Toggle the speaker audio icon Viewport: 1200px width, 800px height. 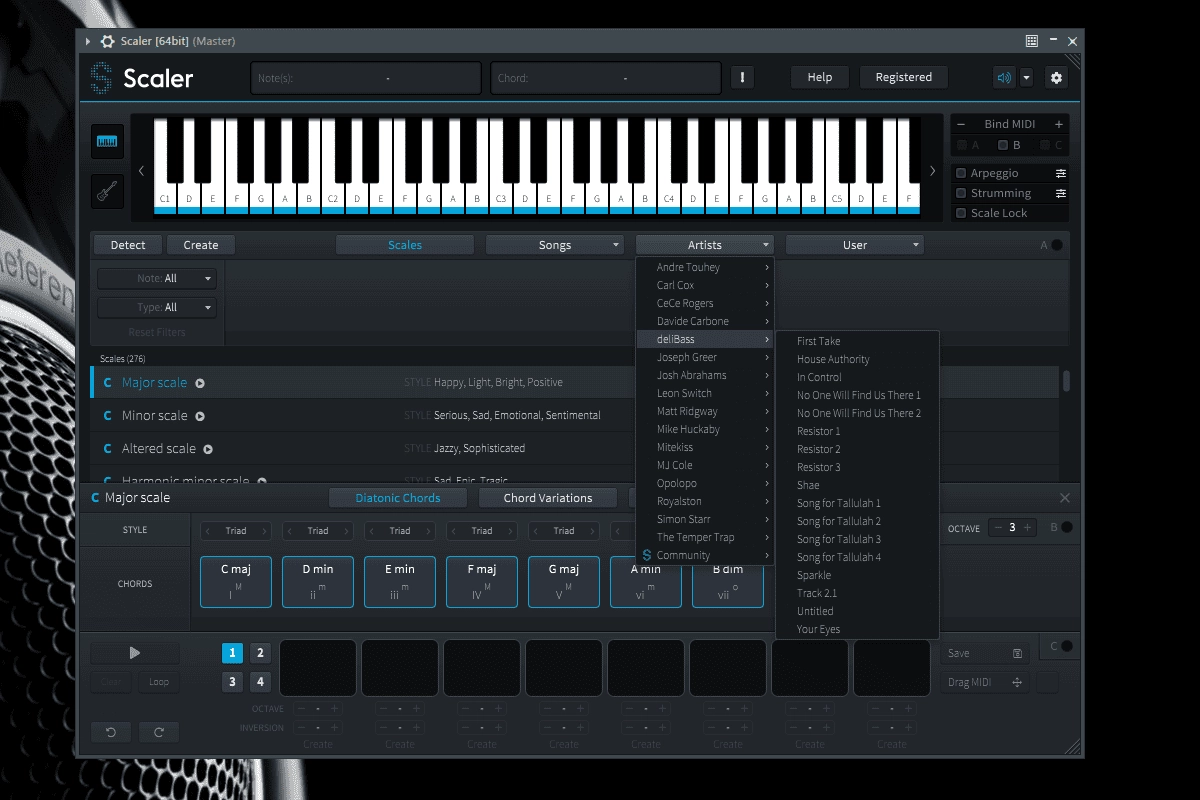[1003, 78]
